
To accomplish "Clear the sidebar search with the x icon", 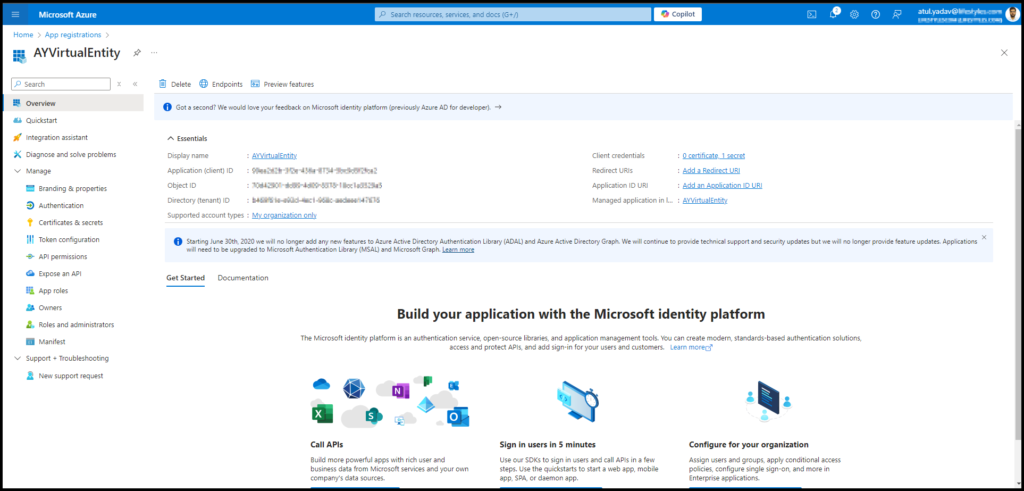I will (x=119, y=84).
